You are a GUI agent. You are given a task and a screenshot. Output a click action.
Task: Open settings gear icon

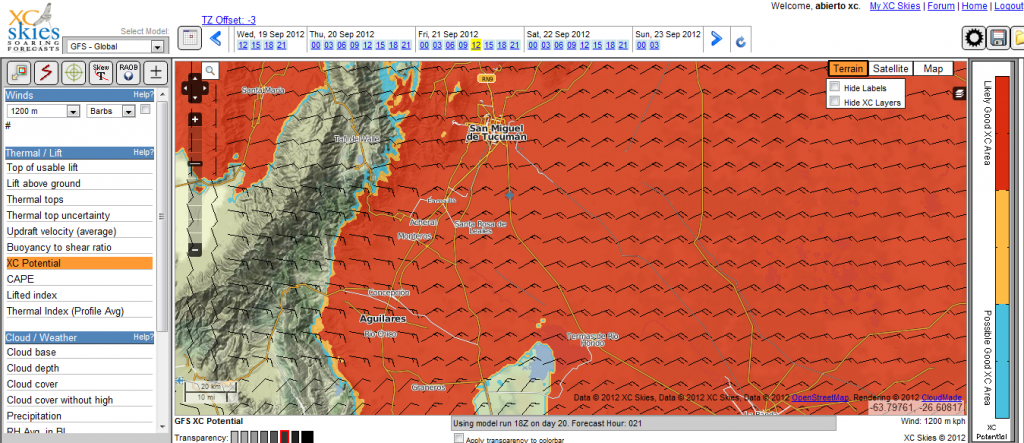[973, 39]
